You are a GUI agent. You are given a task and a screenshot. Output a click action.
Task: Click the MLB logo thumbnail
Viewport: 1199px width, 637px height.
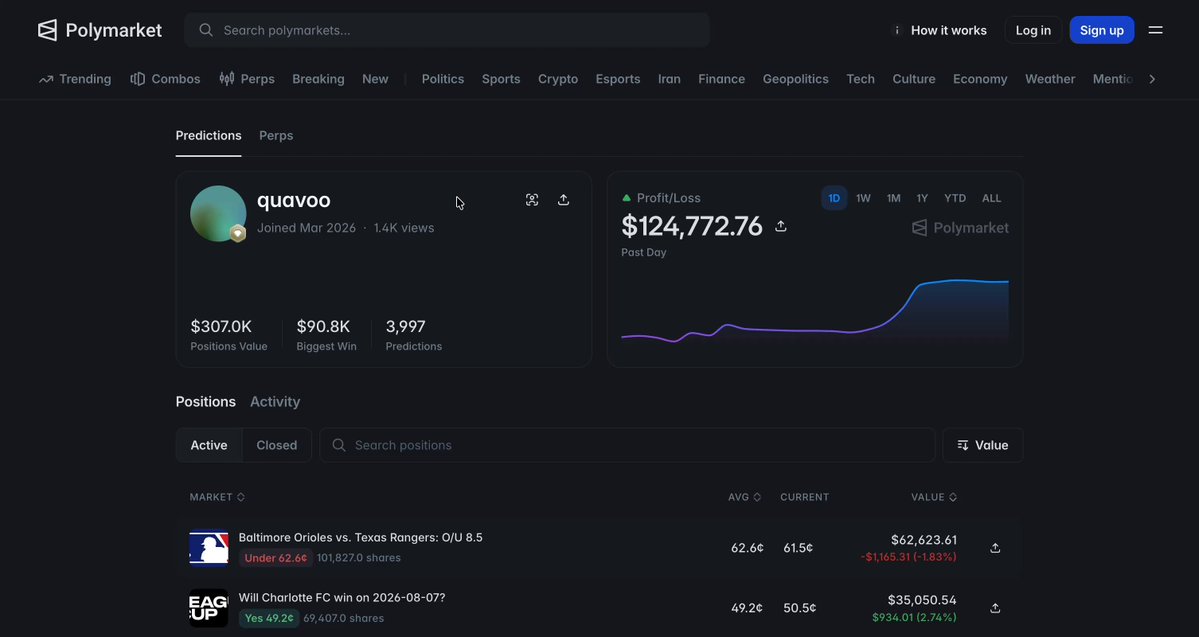[x=209, y=548]
